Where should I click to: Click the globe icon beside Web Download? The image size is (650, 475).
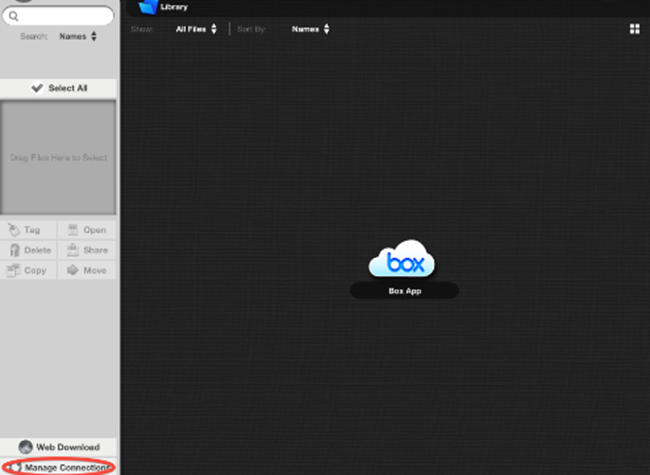coord(26,447)
